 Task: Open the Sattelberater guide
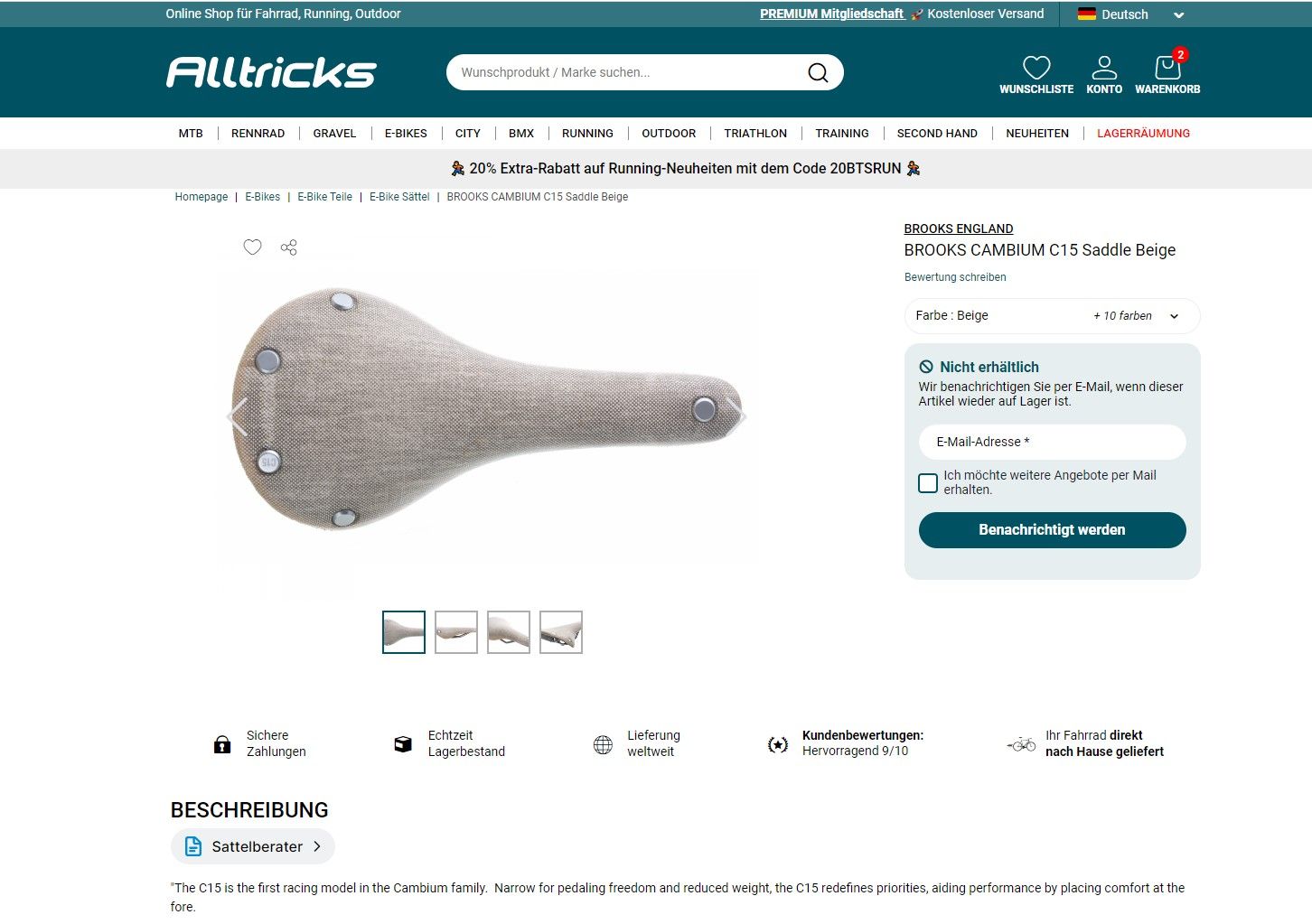pyautogui.click(x=253, y=846)
